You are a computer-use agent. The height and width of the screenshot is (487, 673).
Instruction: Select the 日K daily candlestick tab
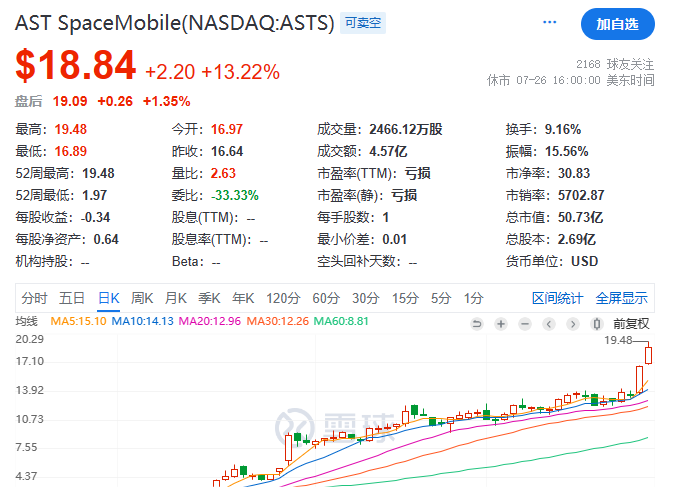pyautogui.click(x=109, y=298)
